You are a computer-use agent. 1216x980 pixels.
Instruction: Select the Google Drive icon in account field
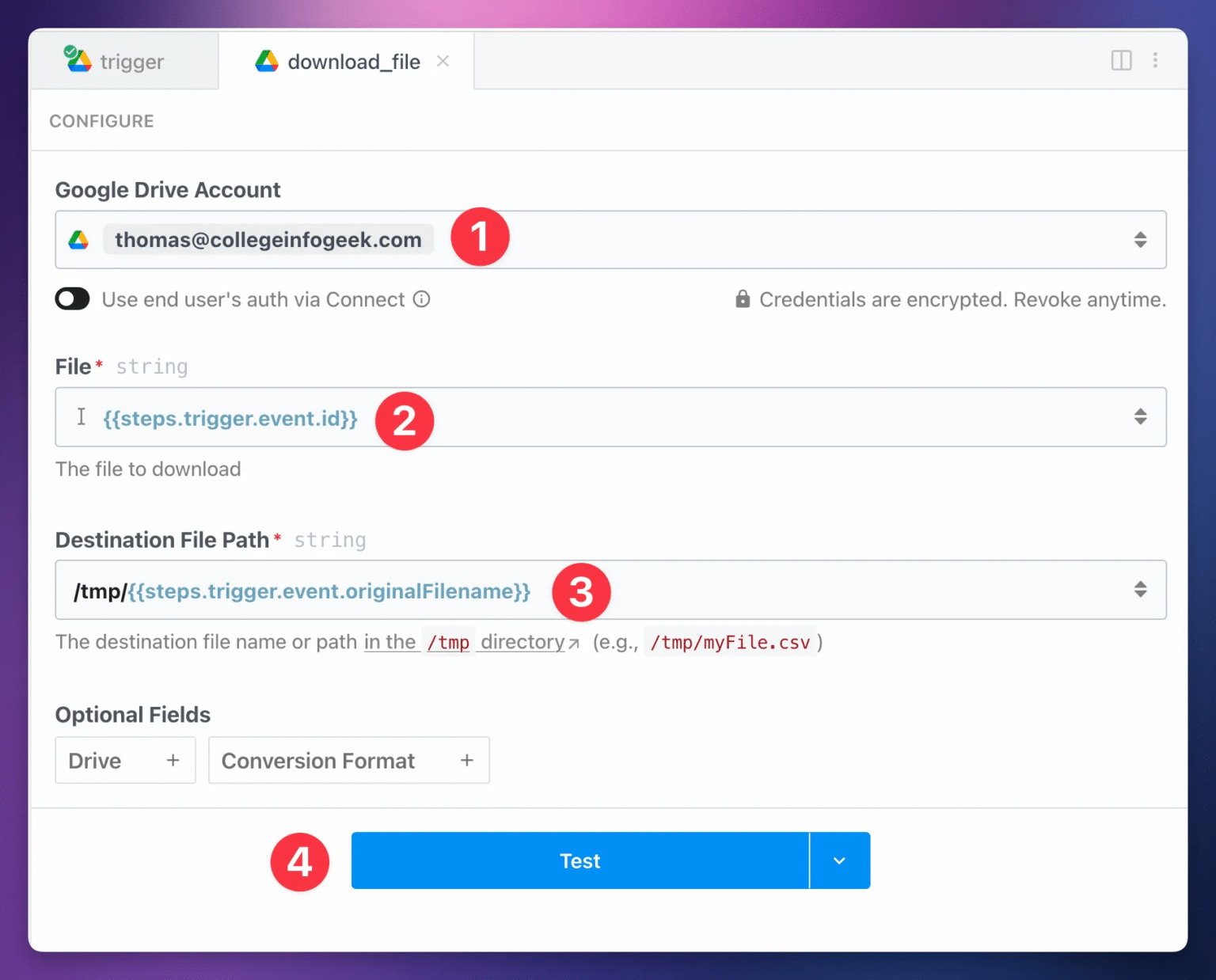pyautogui.click(x=78, y=239)
